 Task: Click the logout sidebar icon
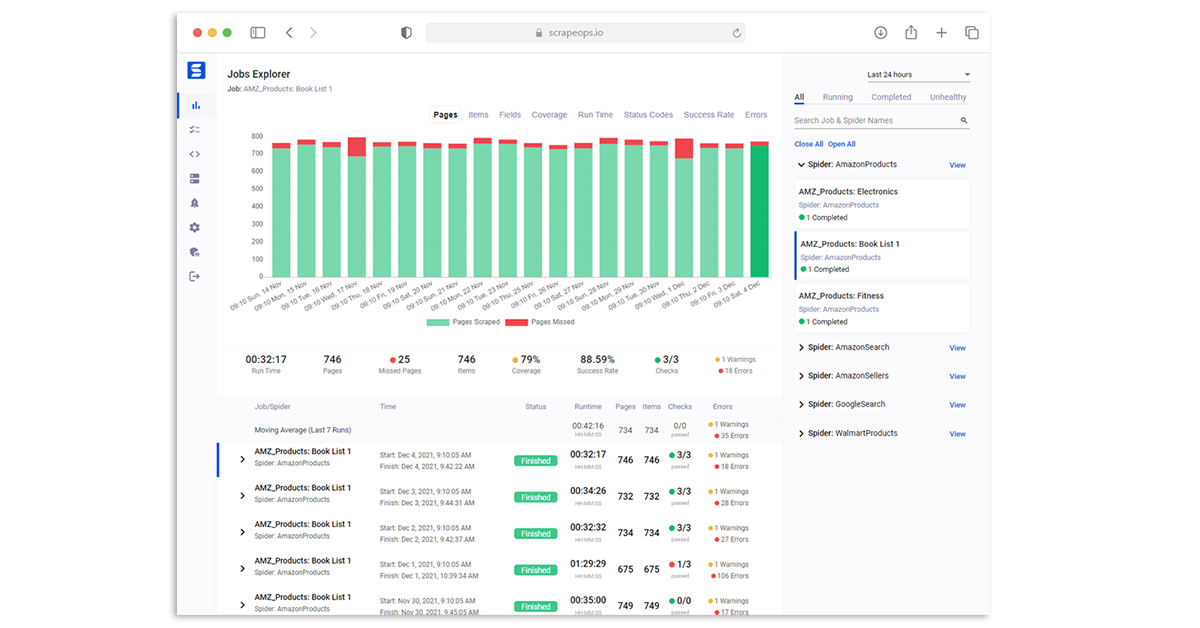[195, 277]
